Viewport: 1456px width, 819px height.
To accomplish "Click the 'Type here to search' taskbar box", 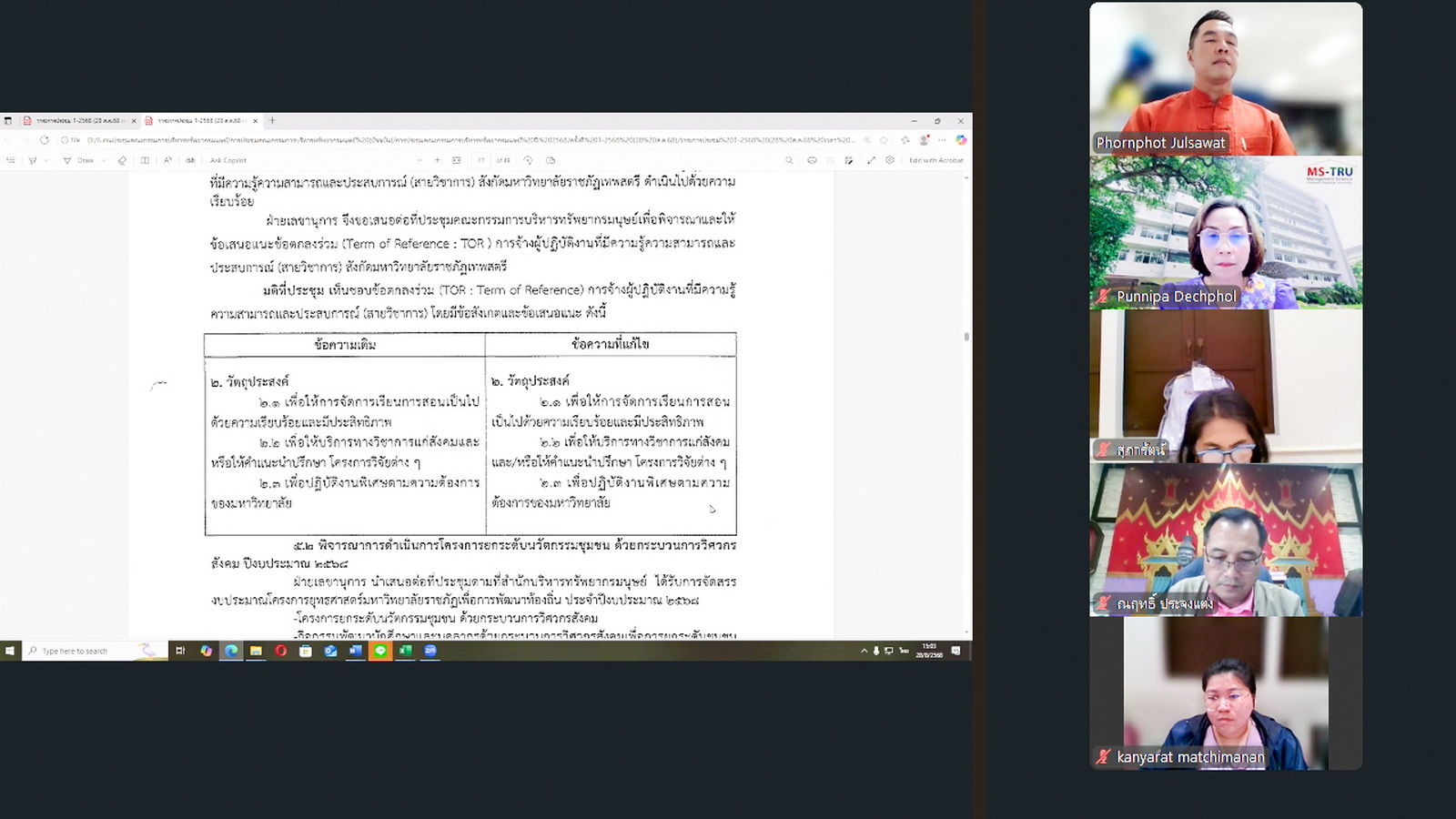I will tap(95, 651).
